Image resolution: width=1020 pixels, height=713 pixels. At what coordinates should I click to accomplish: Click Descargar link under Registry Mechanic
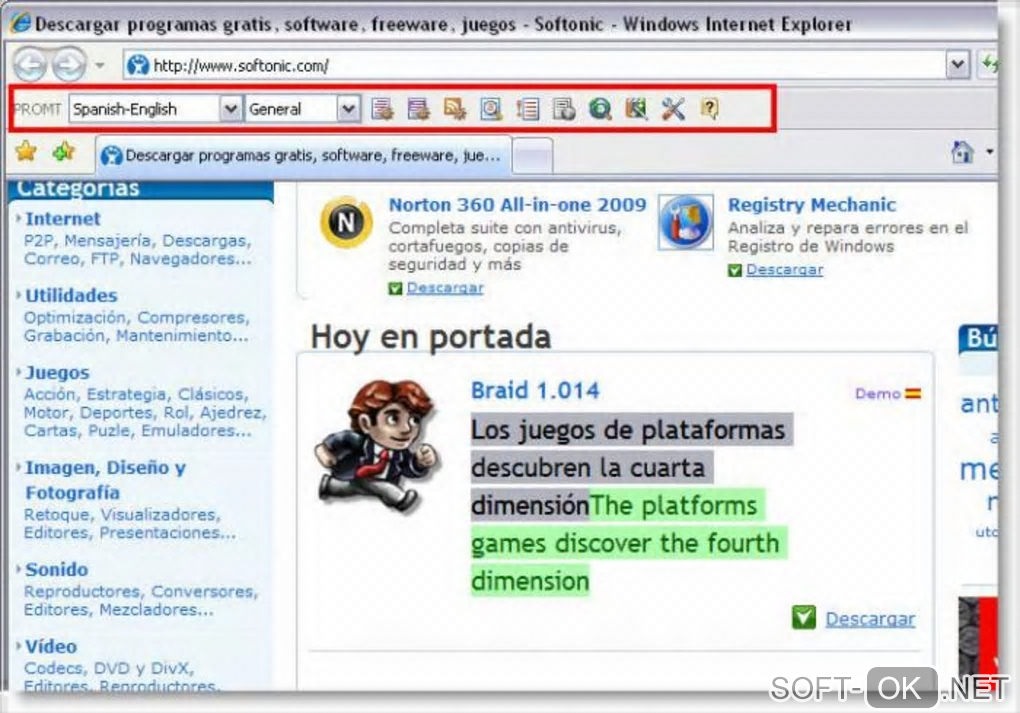(x=785, y=270)
